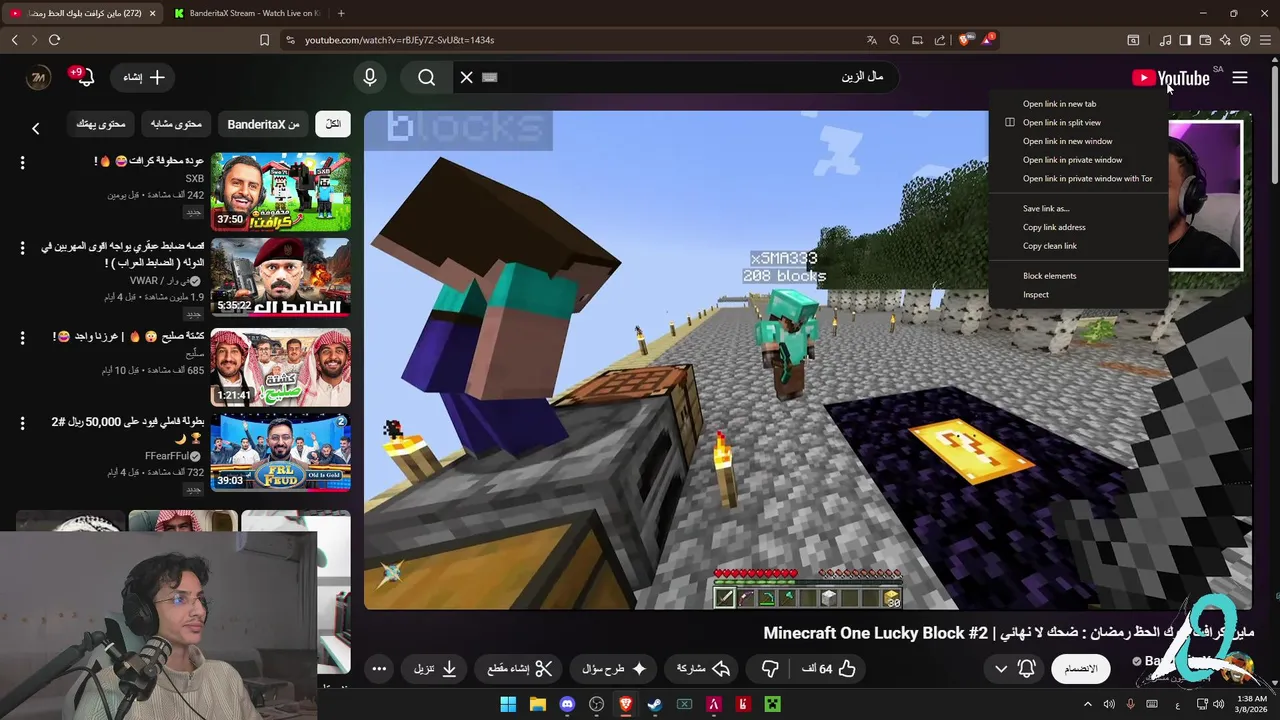Image resolution: width=1280 pixels, height=720 pixels.
Task: Open the Brave Wallet icon
Action: pyautogui.click(x=1205, y=40)
